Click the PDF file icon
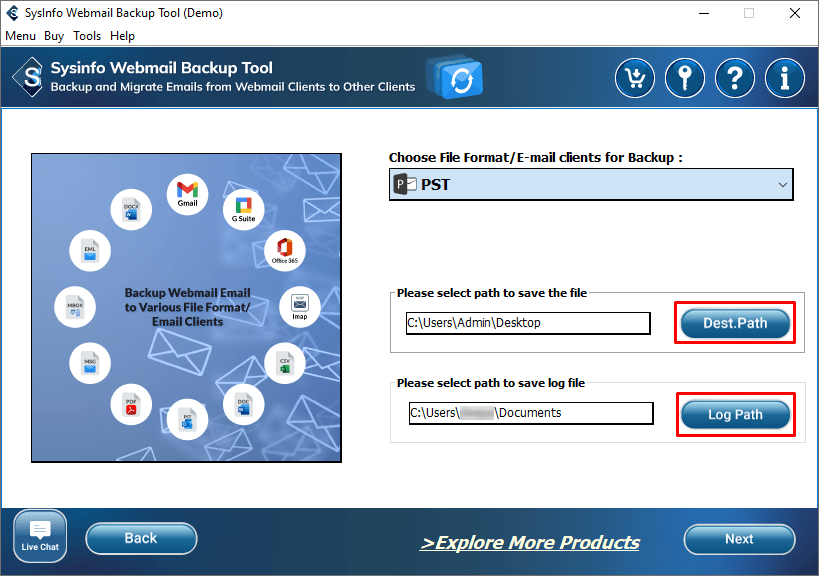 click(x=131, y=404)
